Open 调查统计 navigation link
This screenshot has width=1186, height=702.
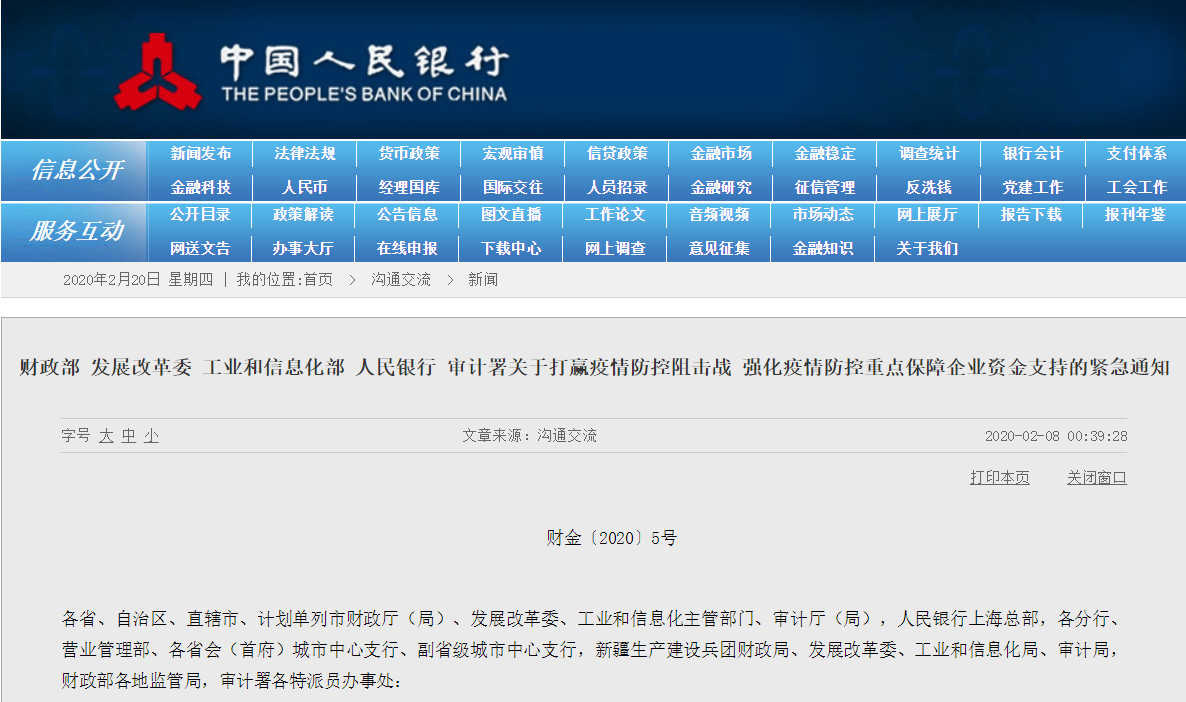pyautogui.click(x=928, y=154)
